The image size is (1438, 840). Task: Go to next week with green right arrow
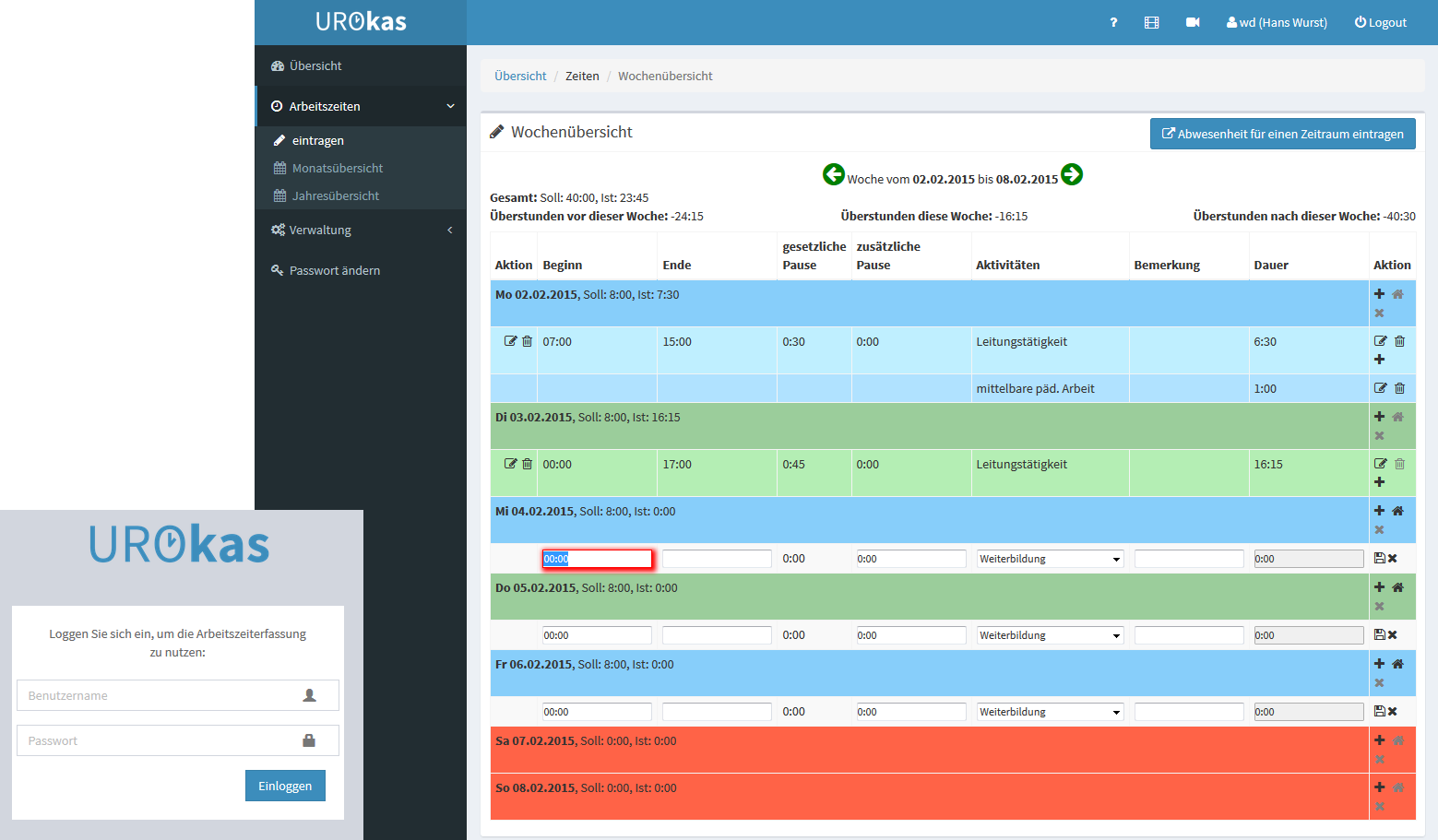[1072, 174]
